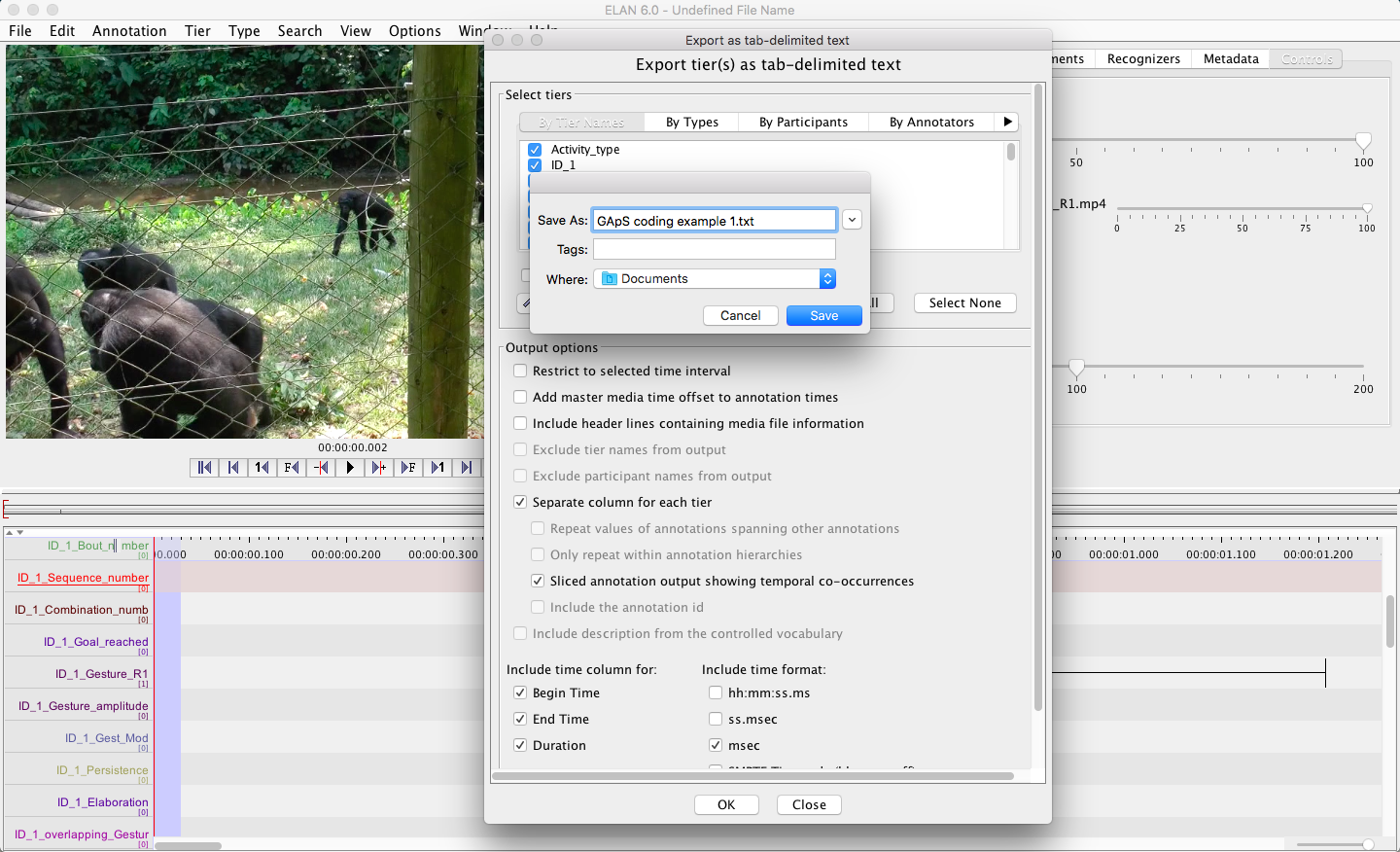Go forward one second in playback
The image size is (1400, 852).
click(437, 468)
